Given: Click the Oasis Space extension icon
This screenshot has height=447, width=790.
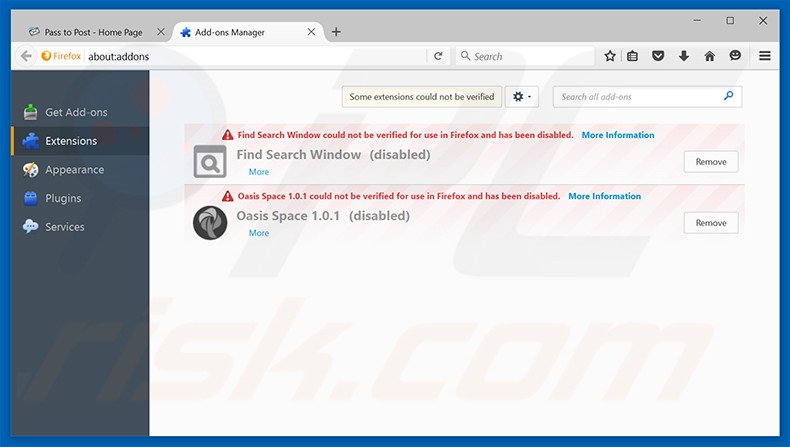Looking at the screenshot, I should 210,222.
